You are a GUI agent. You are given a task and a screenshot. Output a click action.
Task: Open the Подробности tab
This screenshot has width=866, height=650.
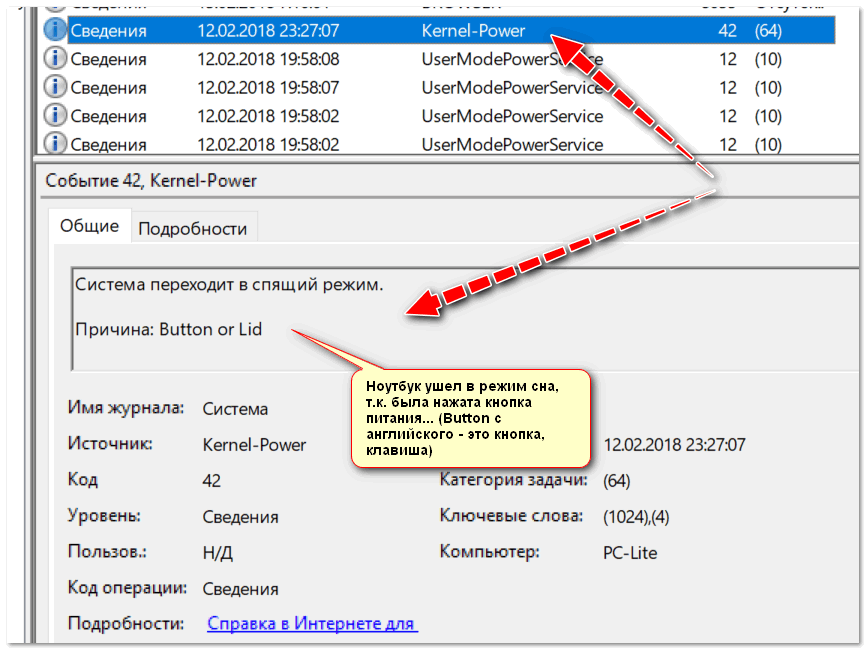point(193,229)
